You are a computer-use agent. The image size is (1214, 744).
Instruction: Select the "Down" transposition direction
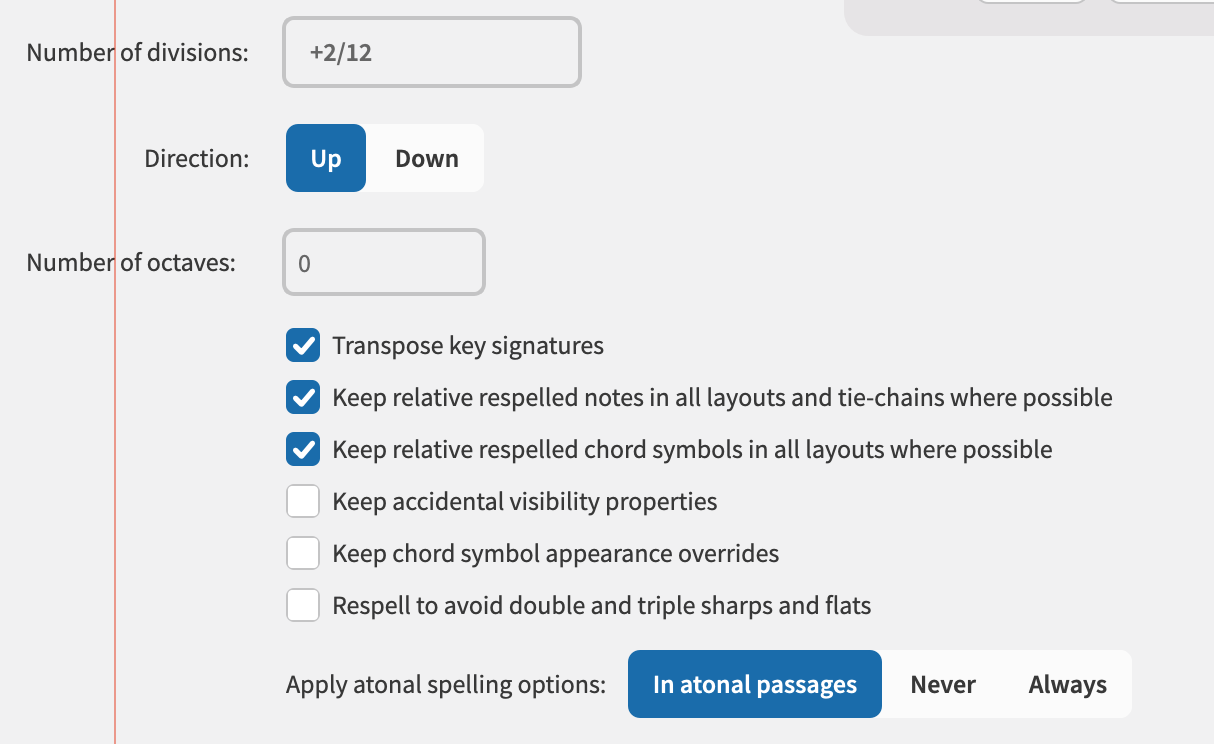tap(427, 158)
